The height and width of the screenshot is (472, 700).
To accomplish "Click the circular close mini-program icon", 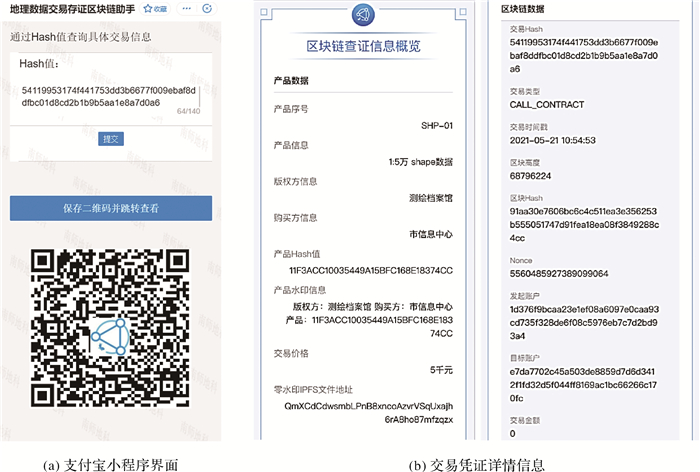I will coord(207,8).
